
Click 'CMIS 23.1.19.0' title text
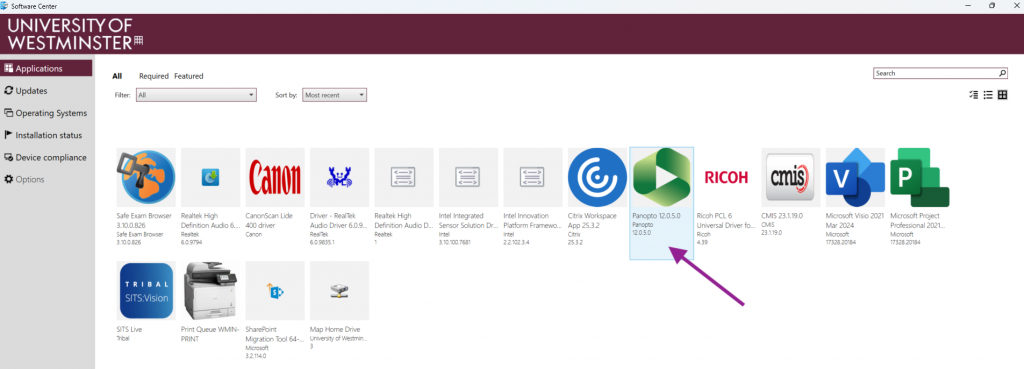pyautogui.click(x=783, y=216)
